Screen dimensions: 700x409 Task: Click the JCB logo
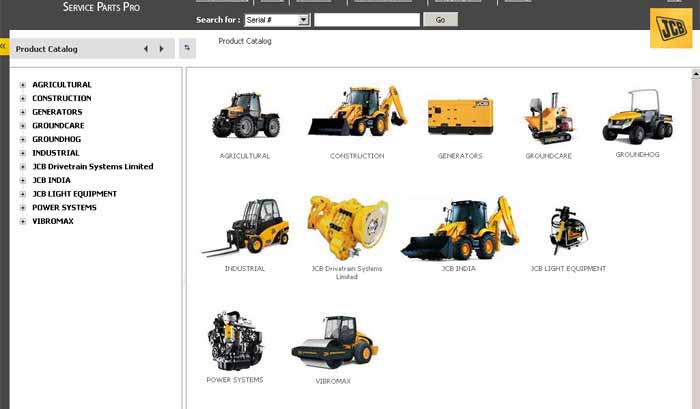668,28
